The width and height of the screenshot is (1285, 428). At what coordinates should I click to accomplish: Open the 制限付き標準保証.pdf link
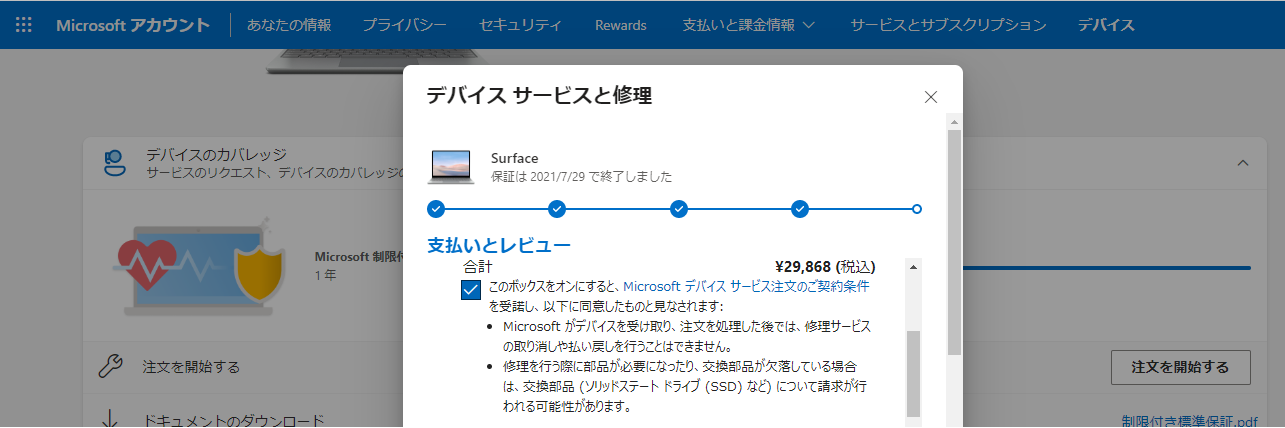(x=1190, y=421)
